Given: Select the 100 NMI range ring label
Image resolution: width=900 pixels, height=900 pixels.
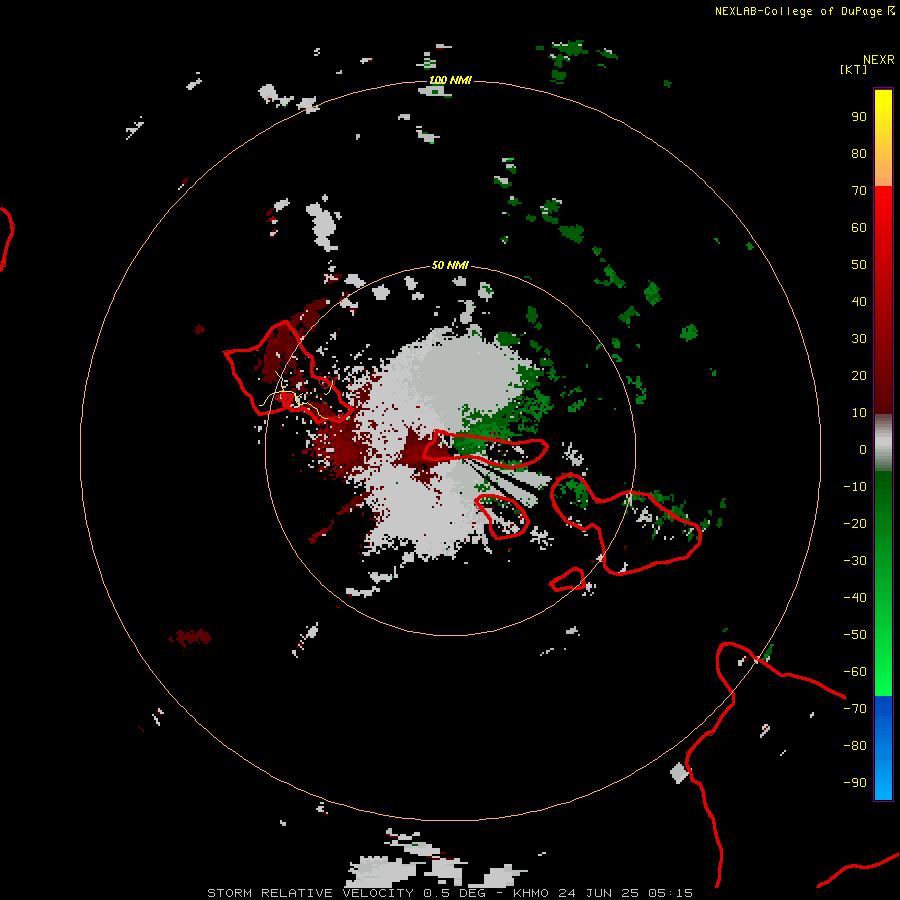Looking at the screenshot, I should [450, 80].
